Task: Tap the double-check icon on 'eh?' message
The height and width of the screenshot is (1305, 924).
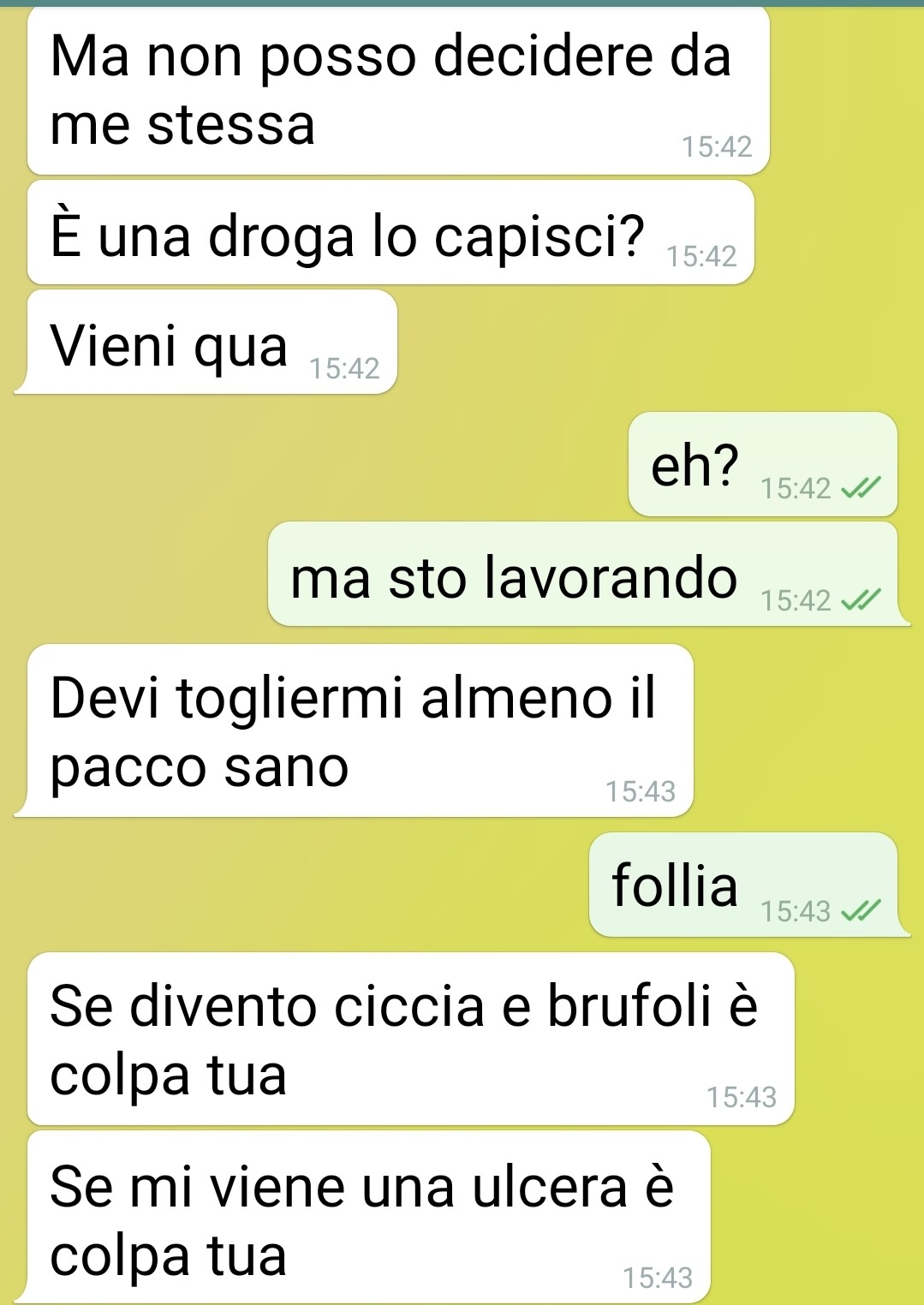Action: coord(860,489)
